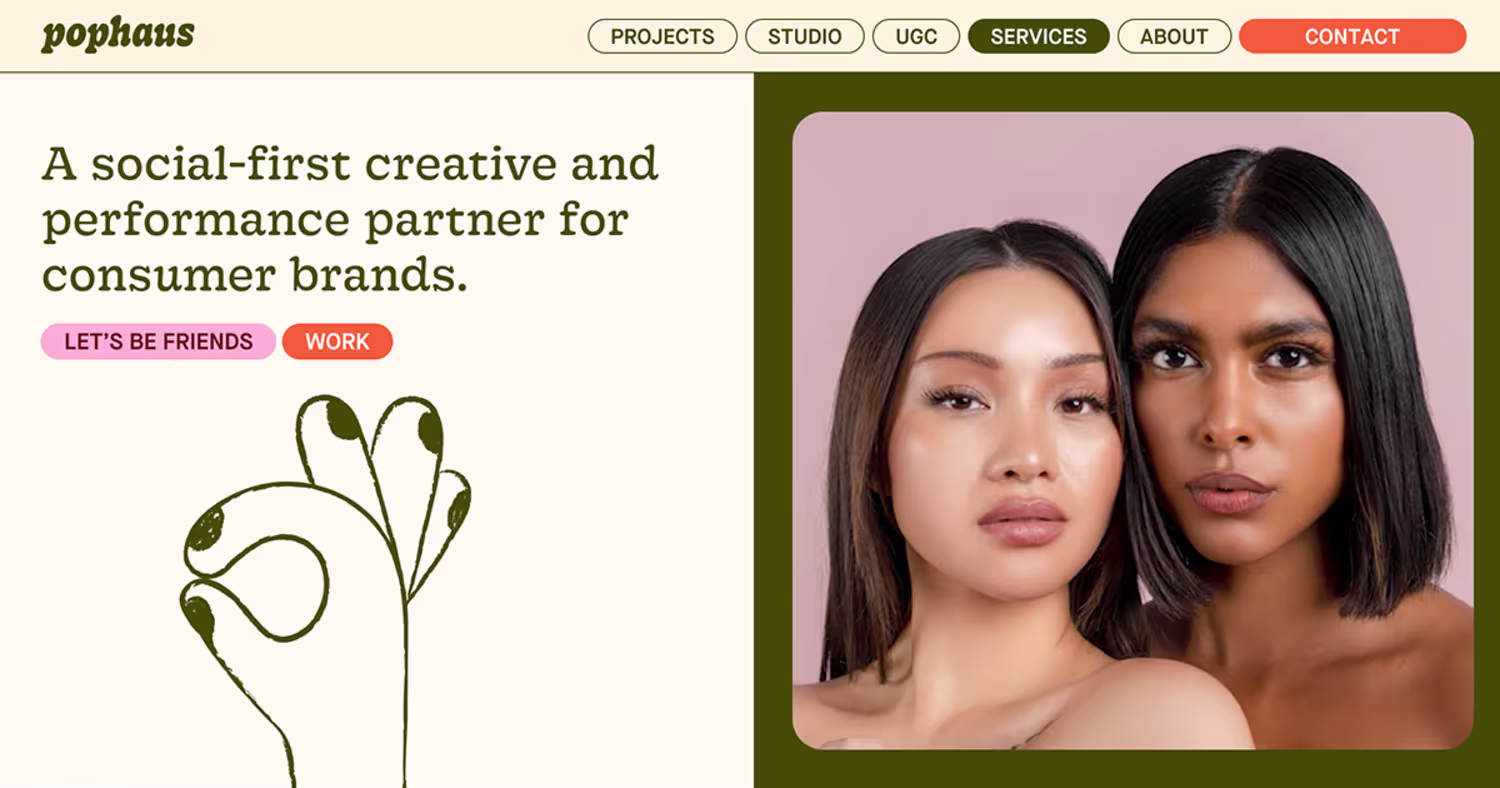The height and width of the screenshot is (788, 1500).
Task: Open the highlighted SERVICES tab
Action: (1038, 36)
